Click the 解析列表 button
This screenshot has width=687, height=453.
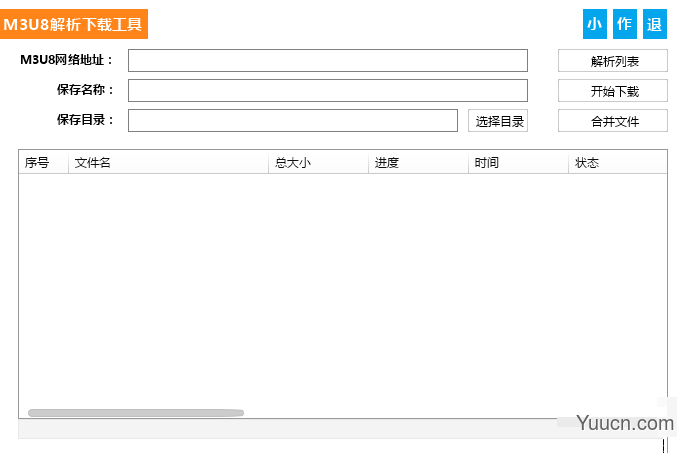(x=613, y=60)
